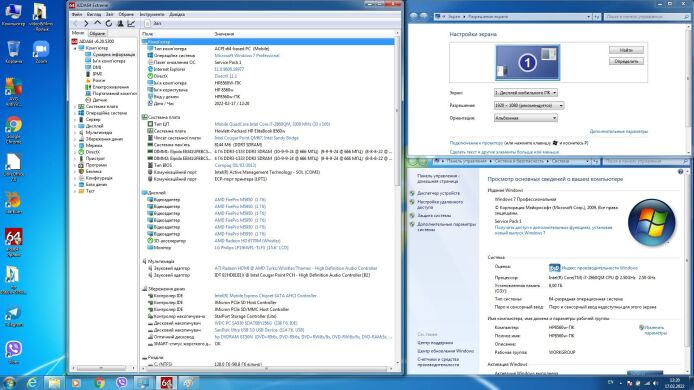Select the Розгін overclock item in tree
Viewport: 694px width, 390px height.
(x=99, y=81)
